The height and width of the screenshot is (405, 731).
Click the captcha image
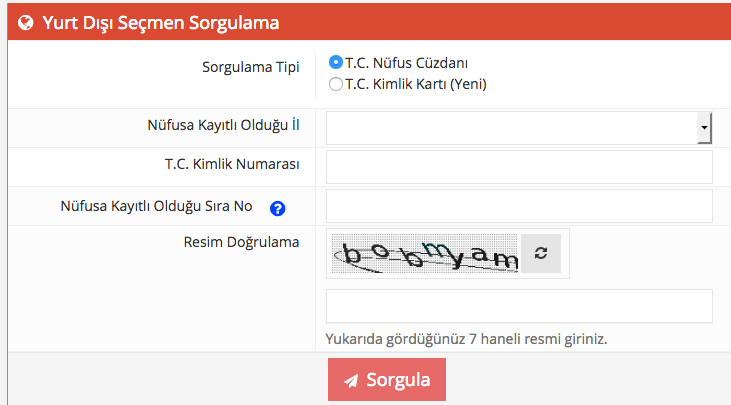tap(424, 254)
